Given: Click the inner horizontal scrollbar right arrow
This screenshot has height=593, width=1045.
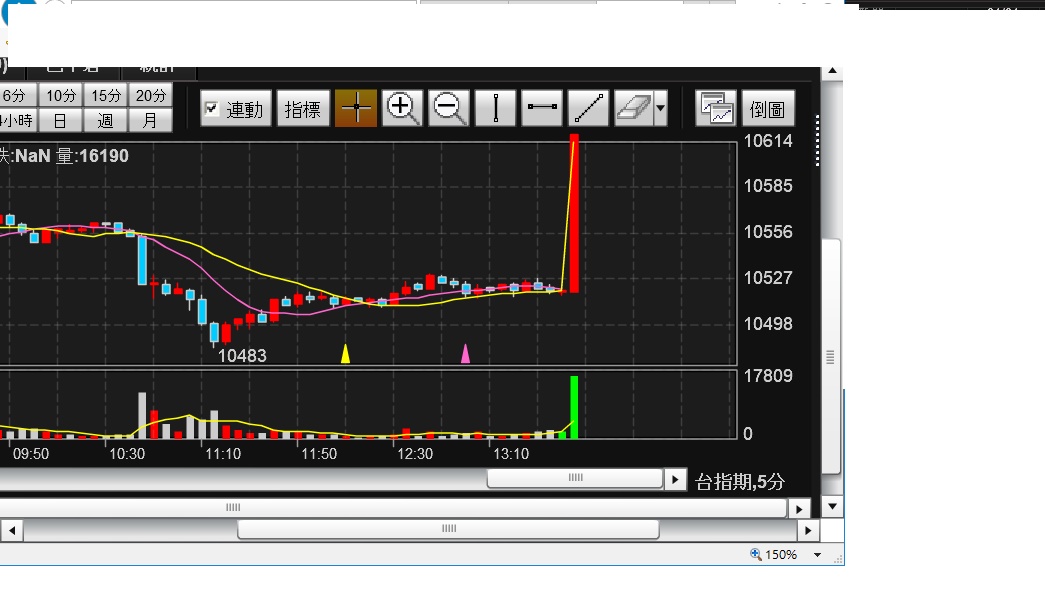Looking at the screenshot, I should coord(798,510).
